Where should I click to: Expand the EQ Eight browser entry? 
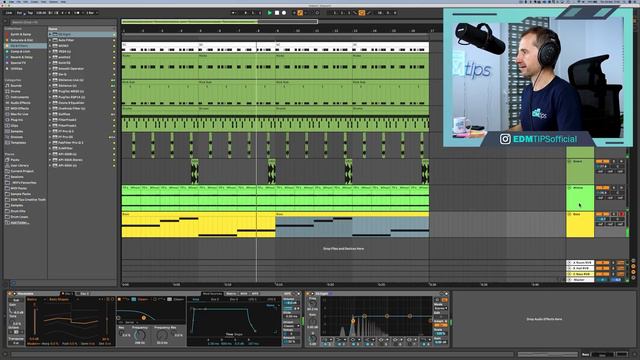[51, 35]
